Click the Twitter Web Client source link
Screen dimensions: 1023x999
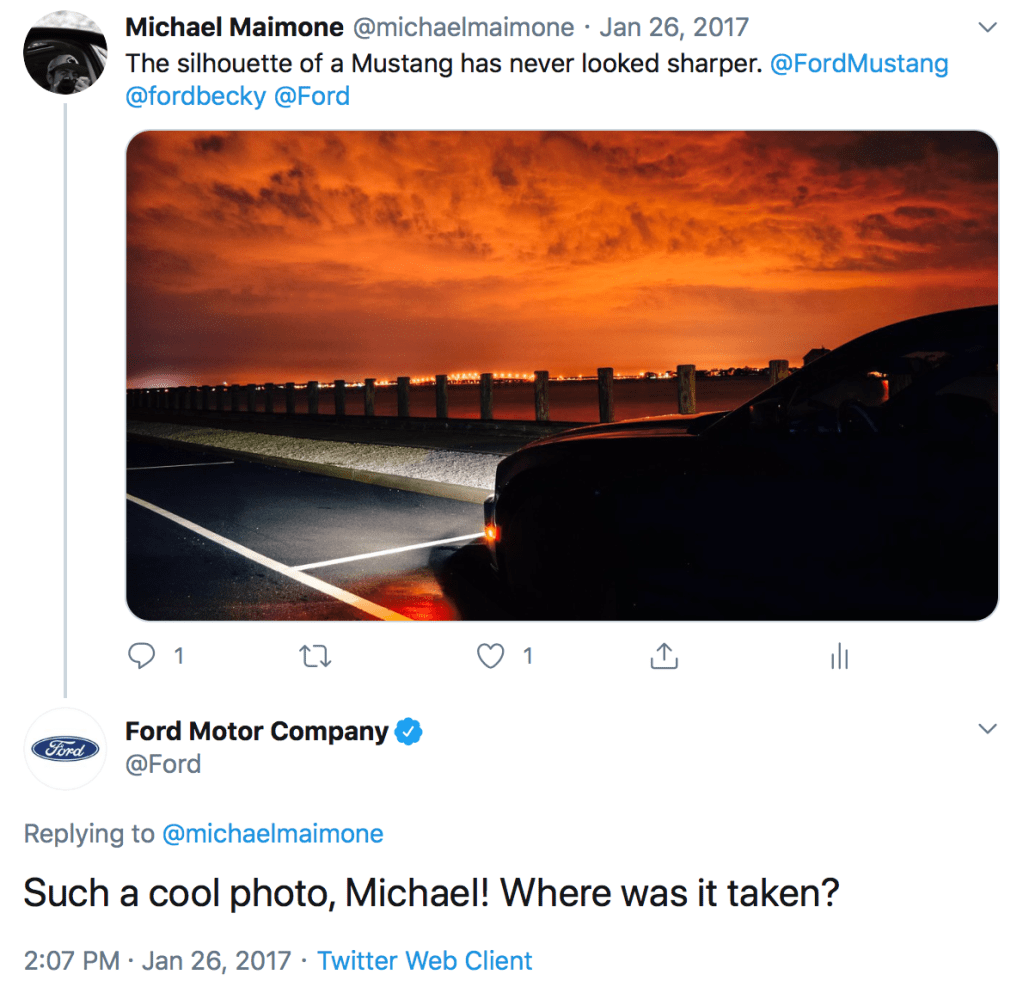[425, 961]
